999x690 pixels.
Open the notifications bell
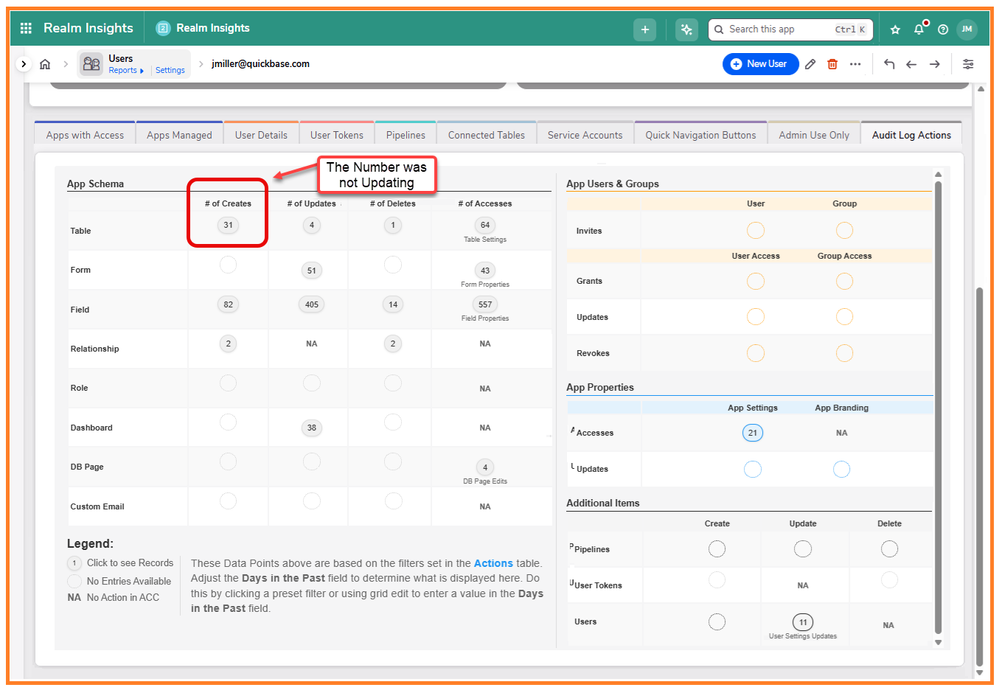(919, 29)
